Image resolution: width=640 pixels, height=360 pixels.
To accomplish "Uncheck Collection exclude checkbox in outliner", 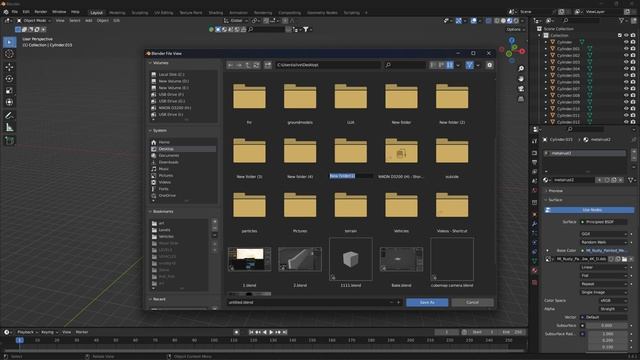I will (620, 36).
